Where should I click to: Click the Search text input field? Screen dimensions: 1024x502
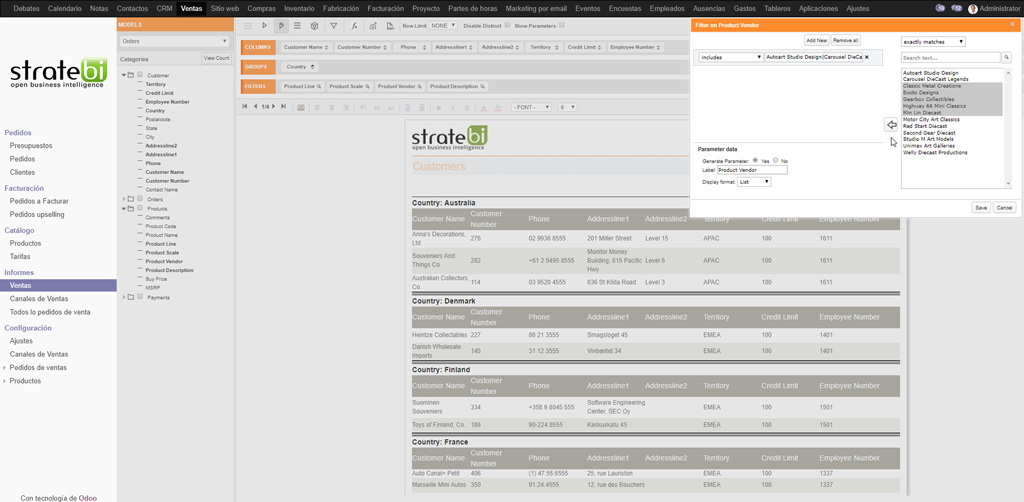pos(950,58)
